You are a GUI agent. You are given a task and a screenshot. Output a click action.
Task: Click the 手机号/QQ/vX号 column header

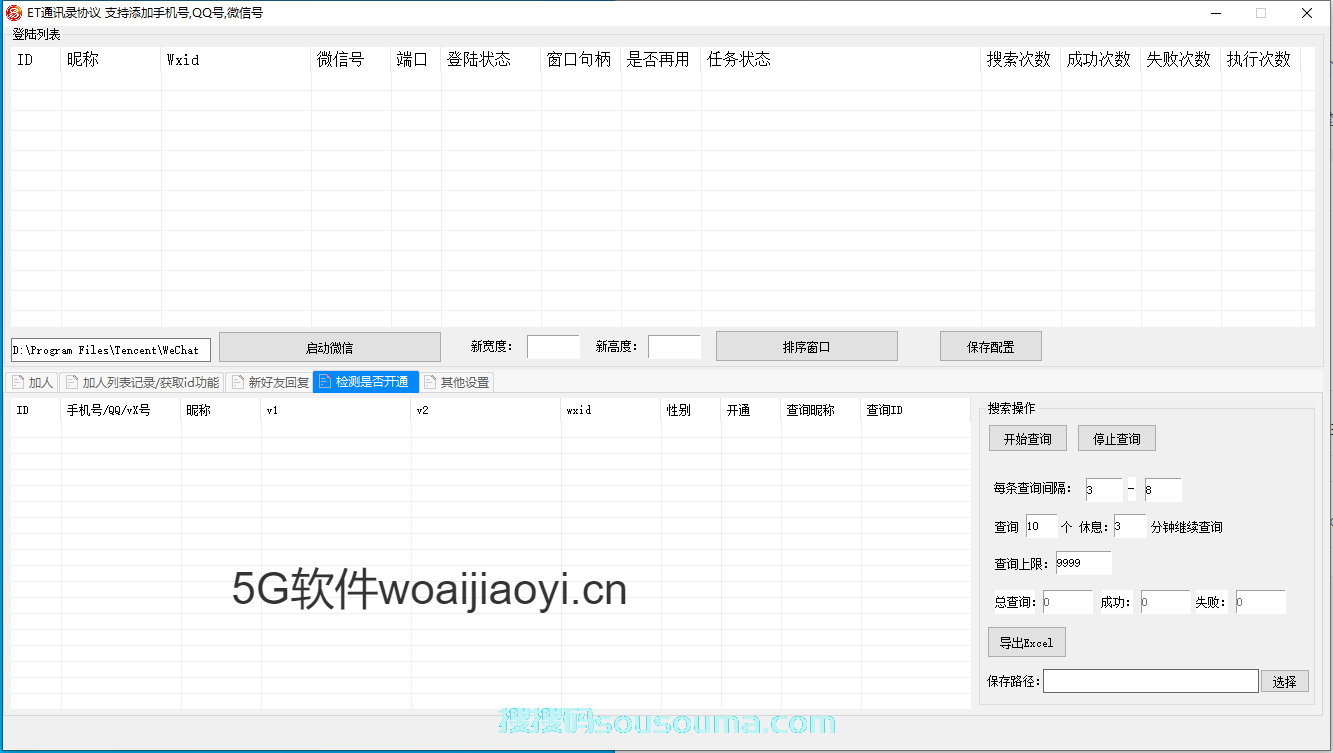[x=121, y=410]
